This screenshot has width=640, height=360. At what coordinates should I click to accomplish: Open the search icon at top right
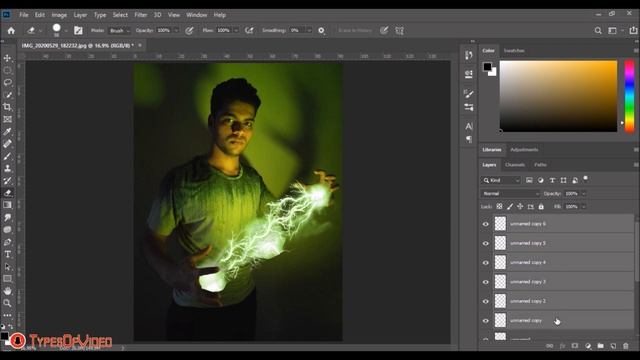click(x=598, y=31)
